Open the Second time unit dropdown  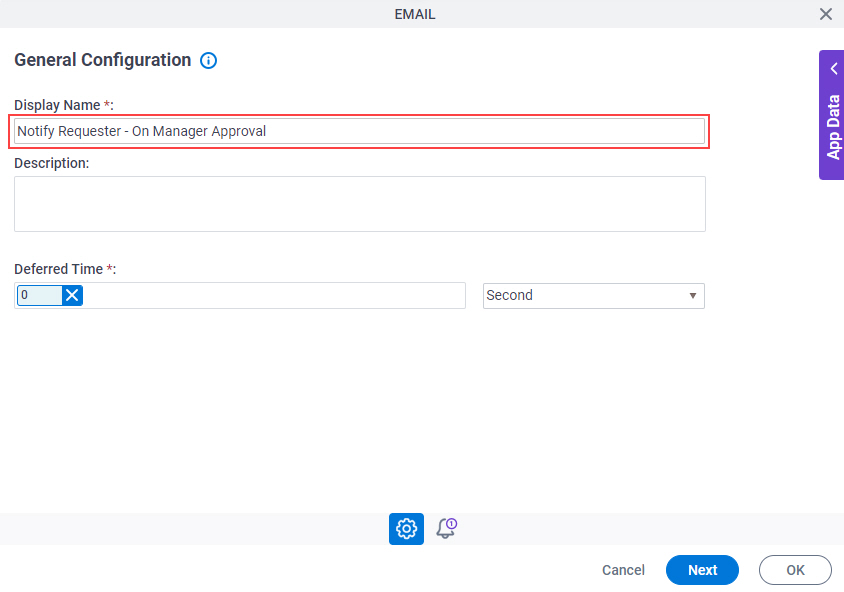click(594, 295)
